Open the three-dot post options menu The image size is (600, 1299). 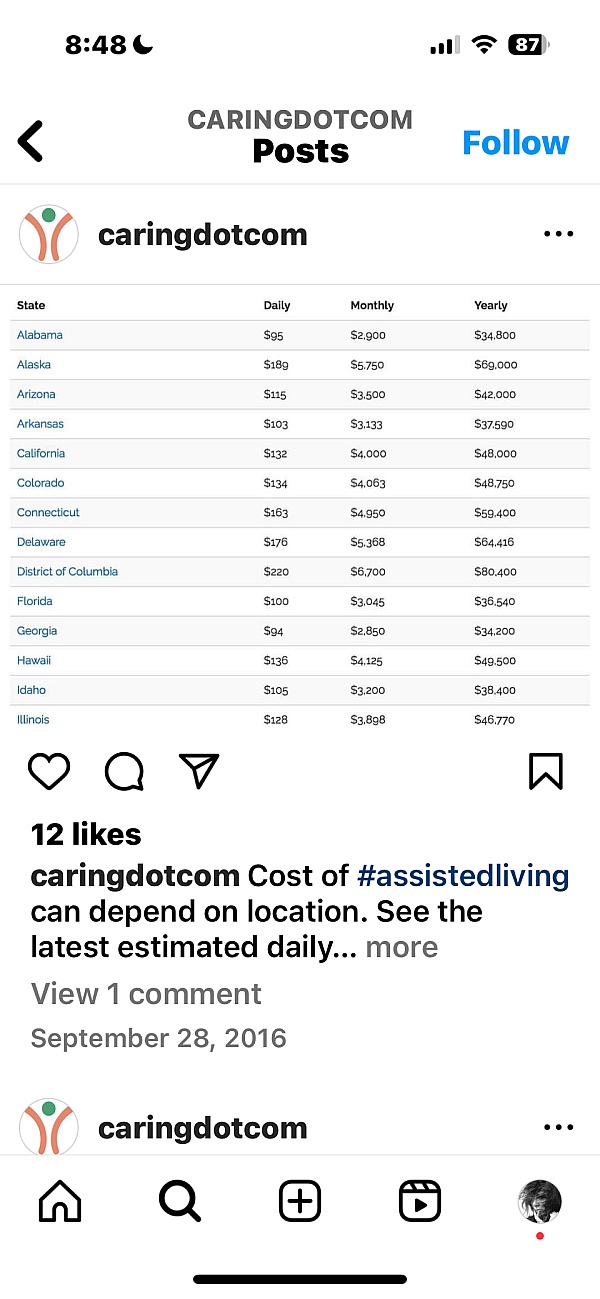[558, 235]
